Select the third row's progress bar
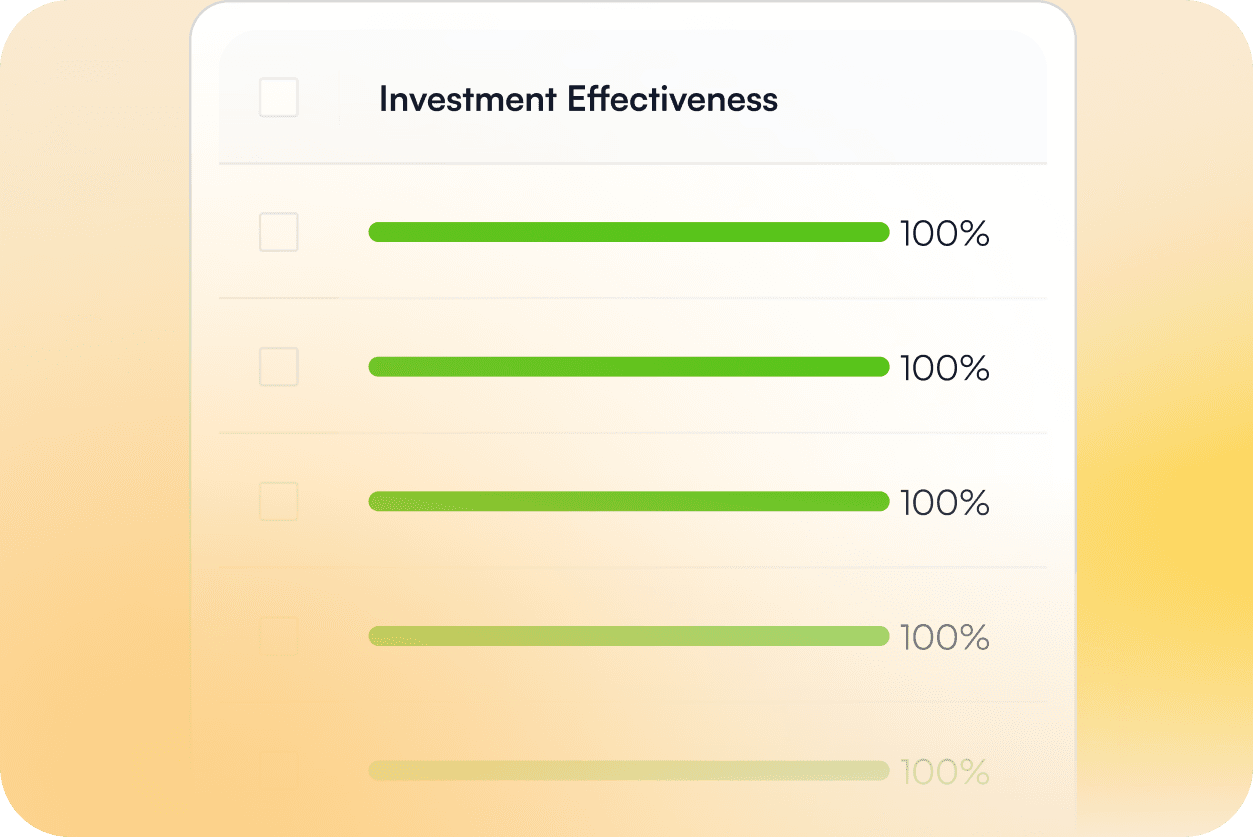1253x837 pixels. pos(628,501)
